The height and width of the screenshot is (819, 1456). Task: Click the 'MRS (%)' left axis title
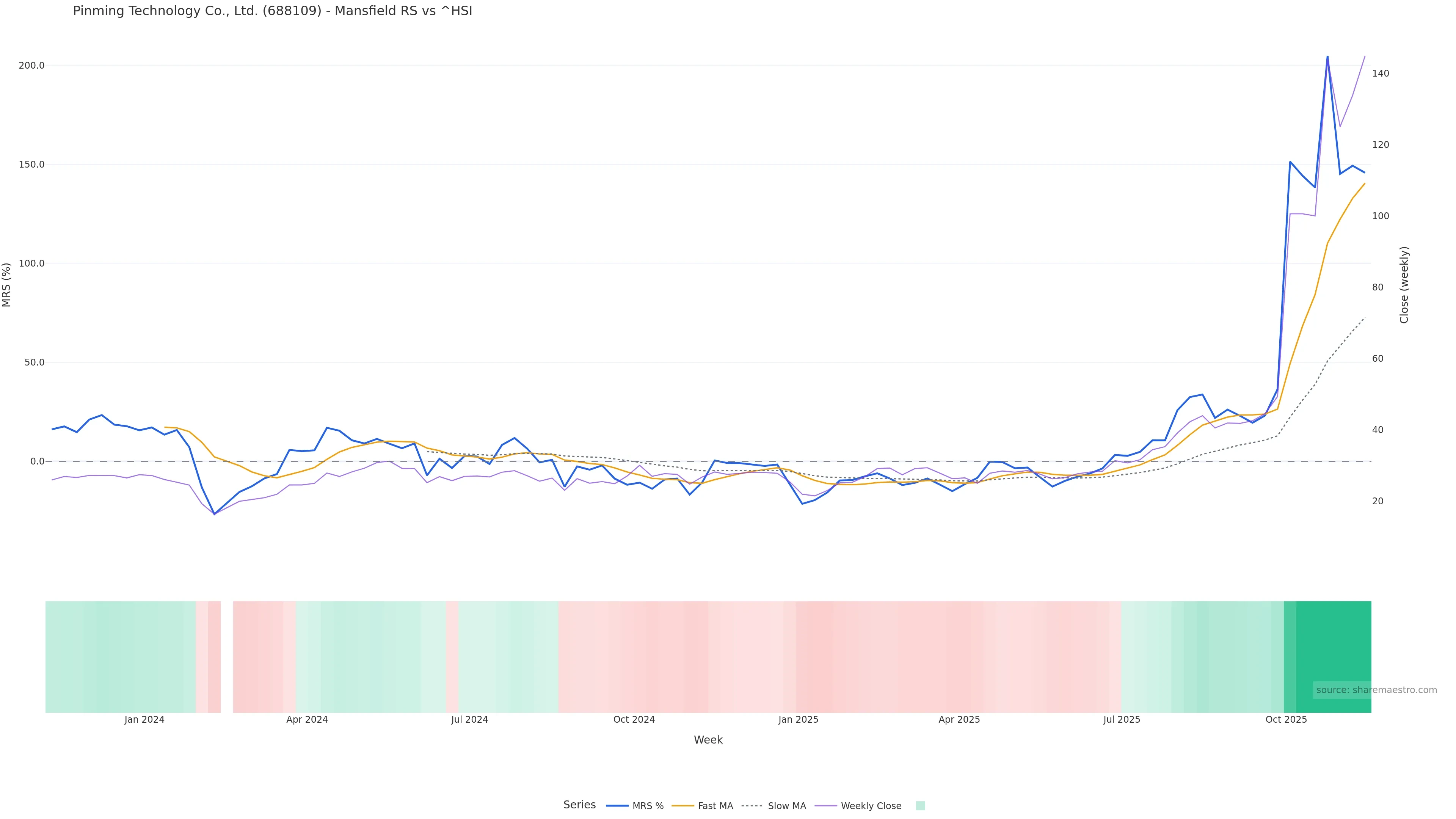point(7,285)
